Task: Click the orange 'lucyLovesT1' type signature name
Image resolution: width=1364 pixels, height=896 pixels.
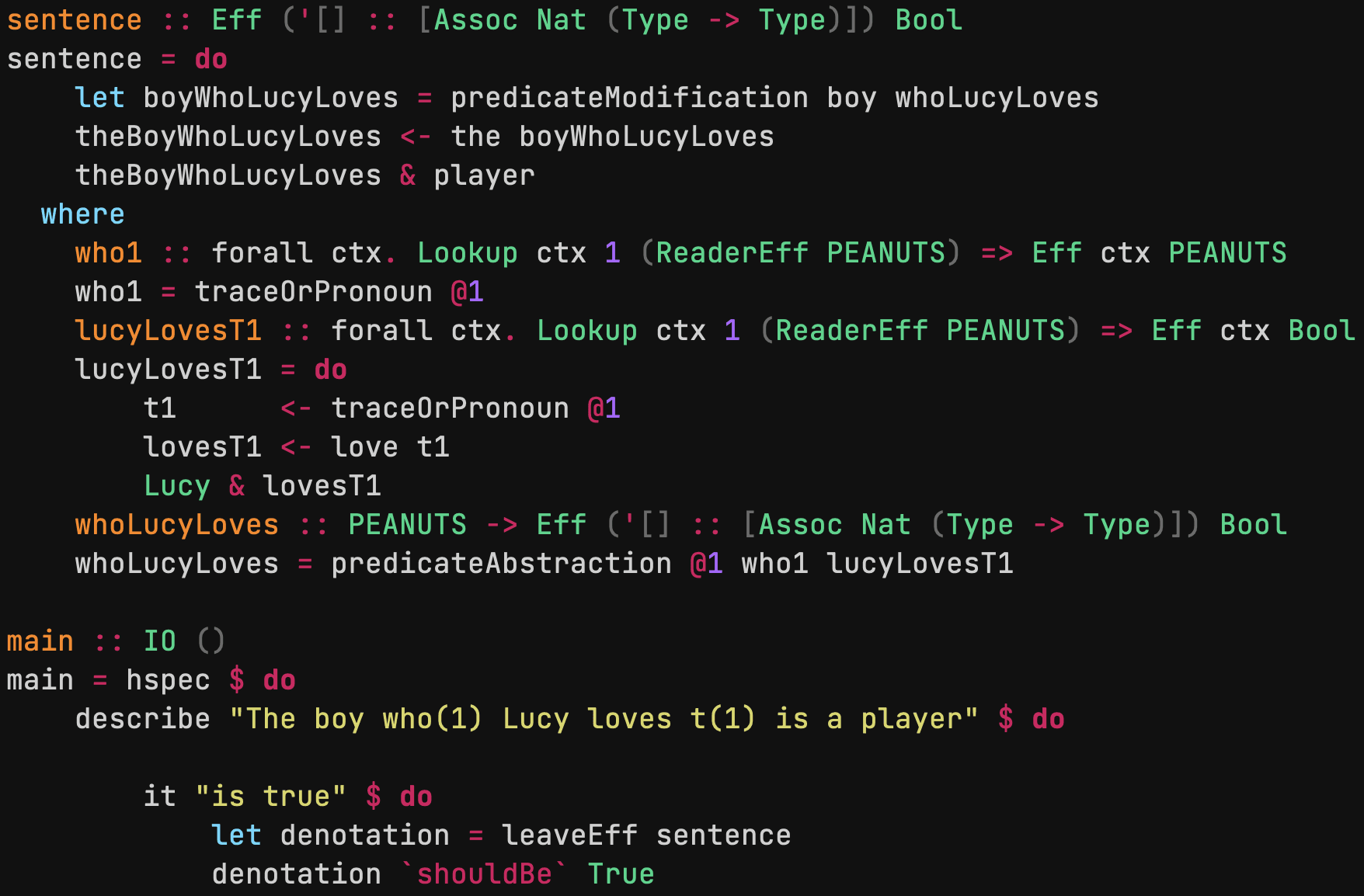Action: 168,330
